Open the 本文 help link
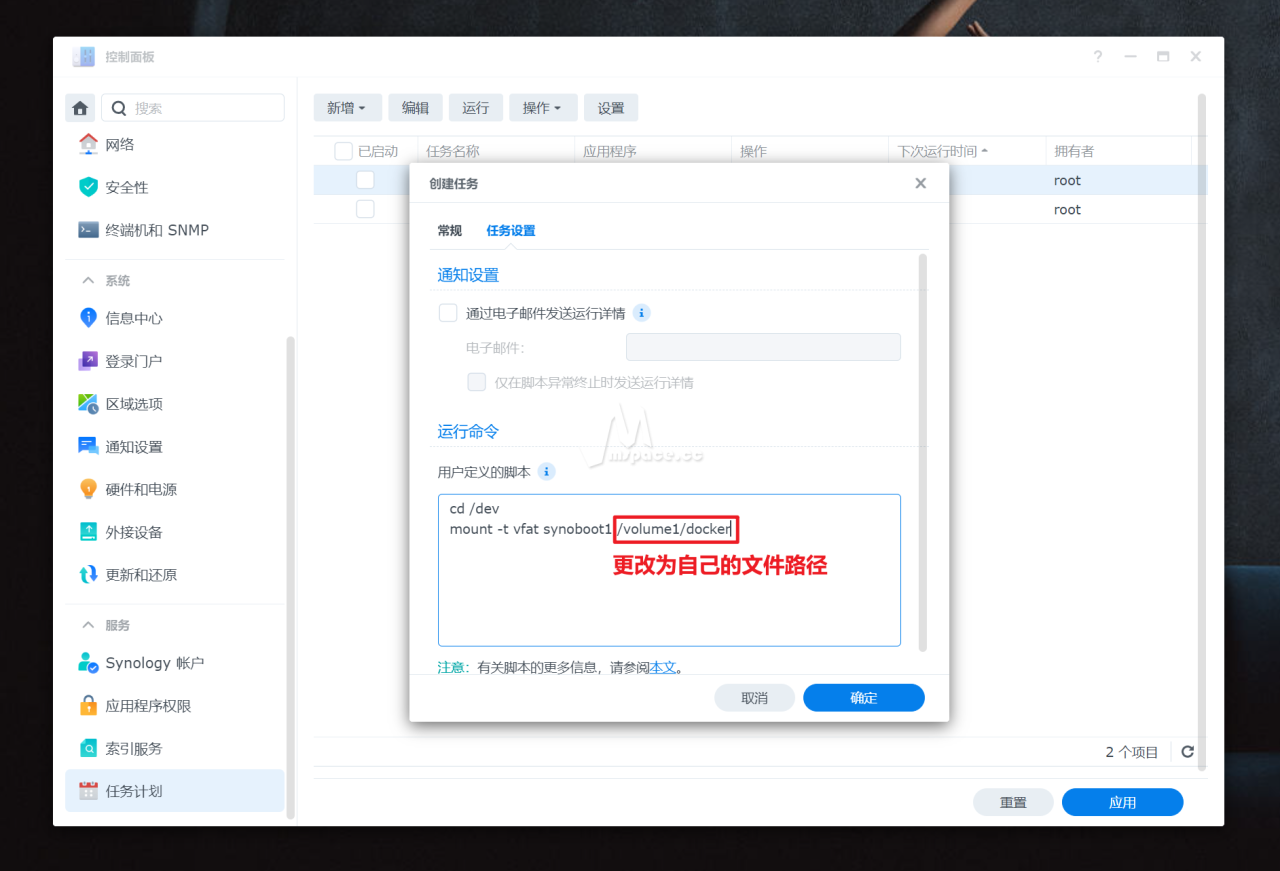This screenshot has width=1280, height=871. (x=663, y=667)
